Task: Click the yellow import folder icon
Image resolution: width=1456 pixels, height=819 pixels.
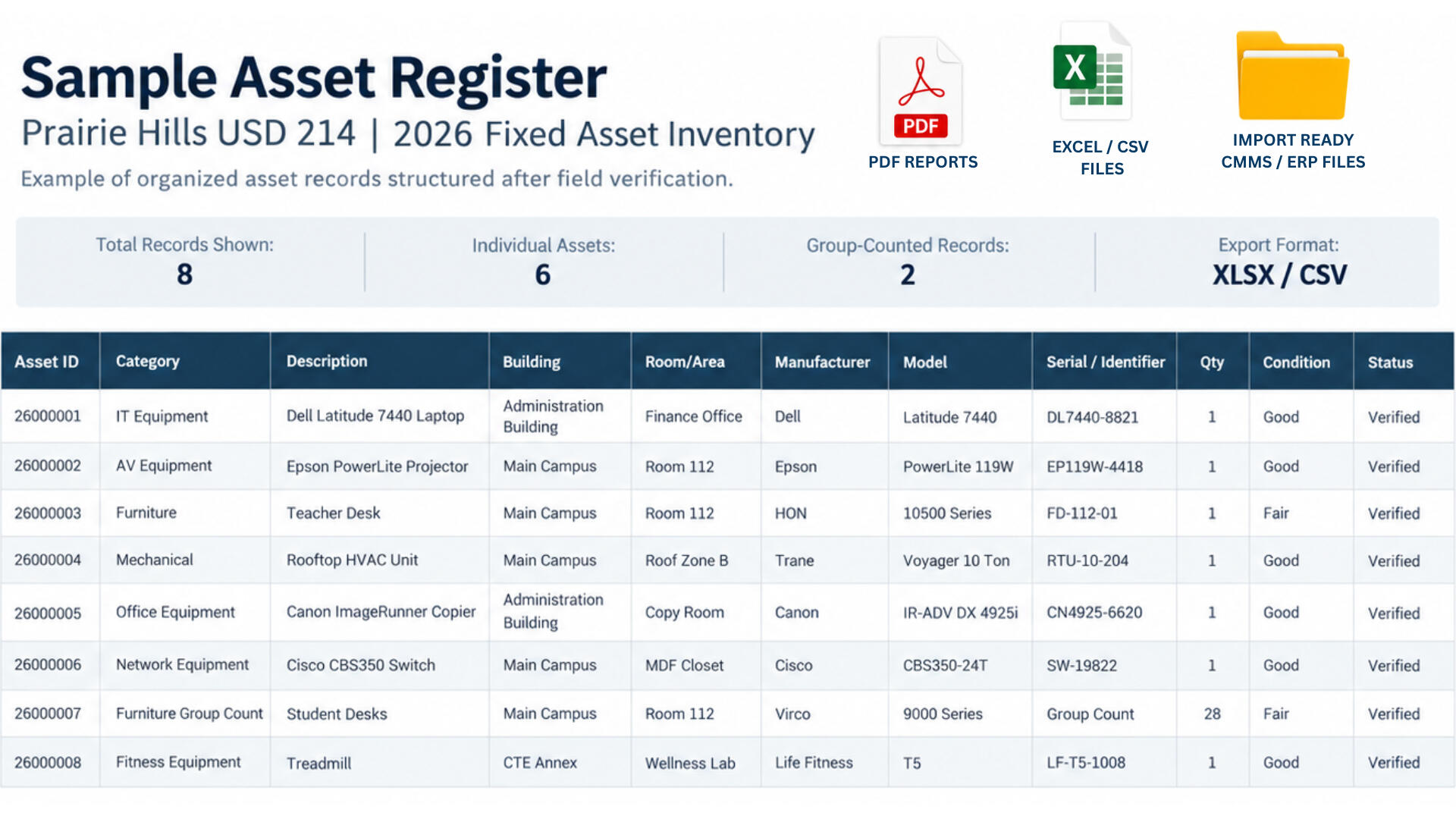Action: 1292,76
